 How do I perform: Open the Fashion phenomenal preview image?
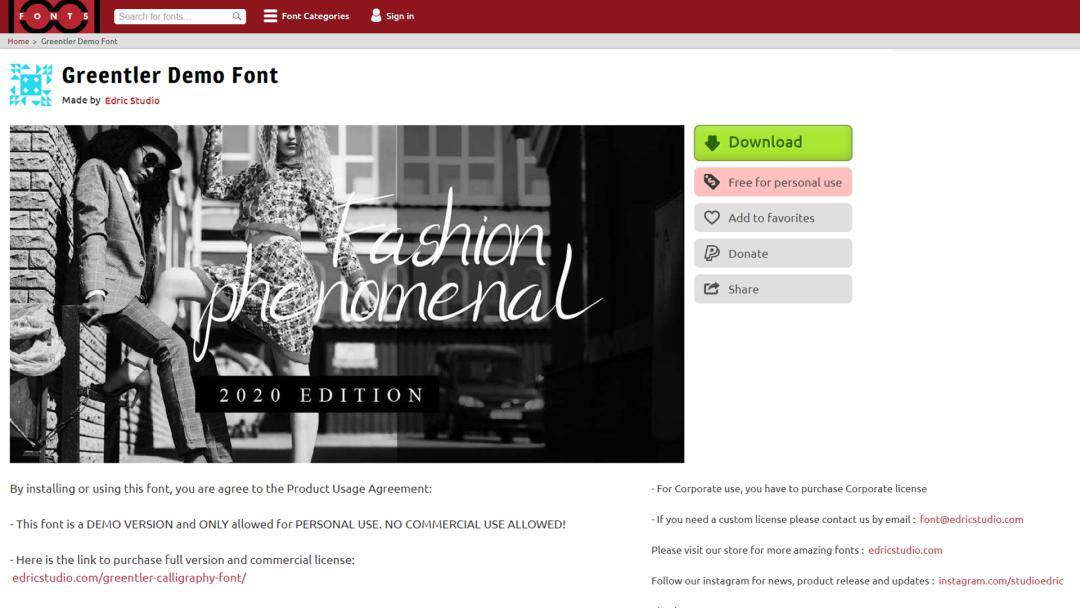coord(347,293)
